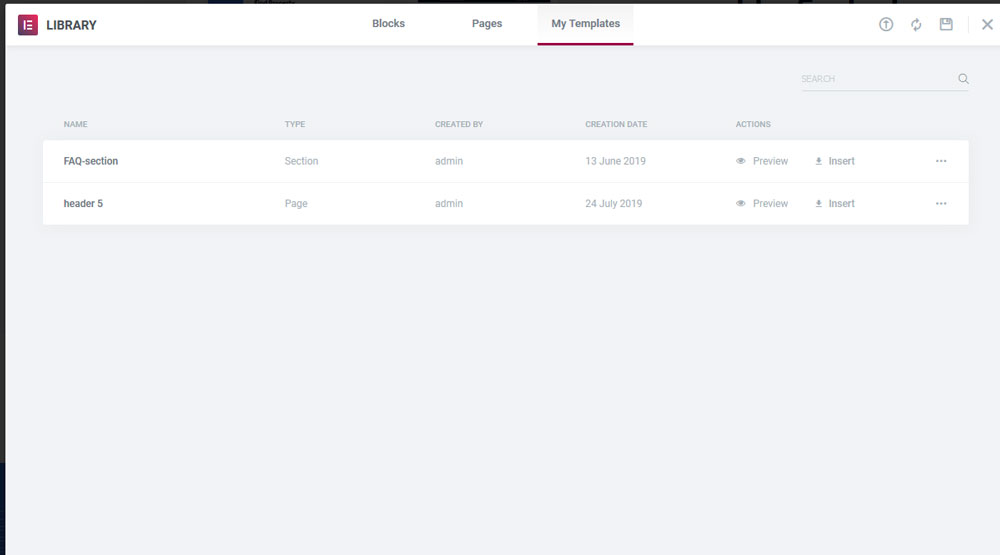Click the import template upload icon

tap(886, 25)
